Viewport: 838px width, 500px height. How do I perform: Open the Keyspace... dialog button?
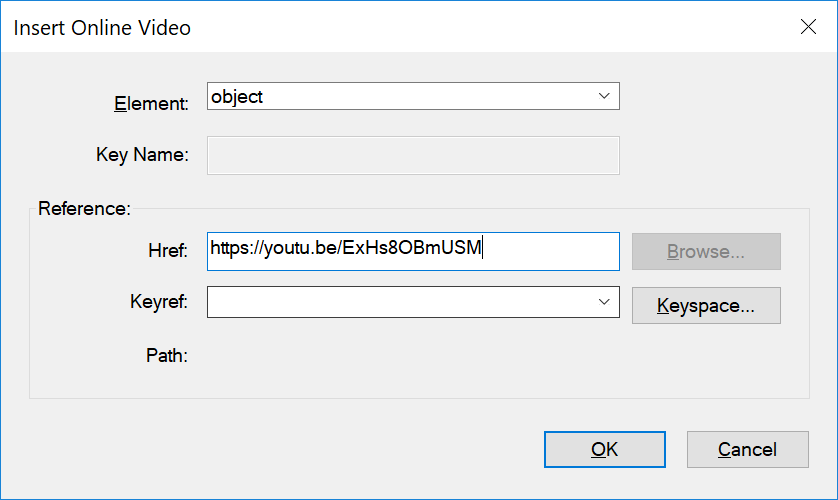tap(706, 305)
